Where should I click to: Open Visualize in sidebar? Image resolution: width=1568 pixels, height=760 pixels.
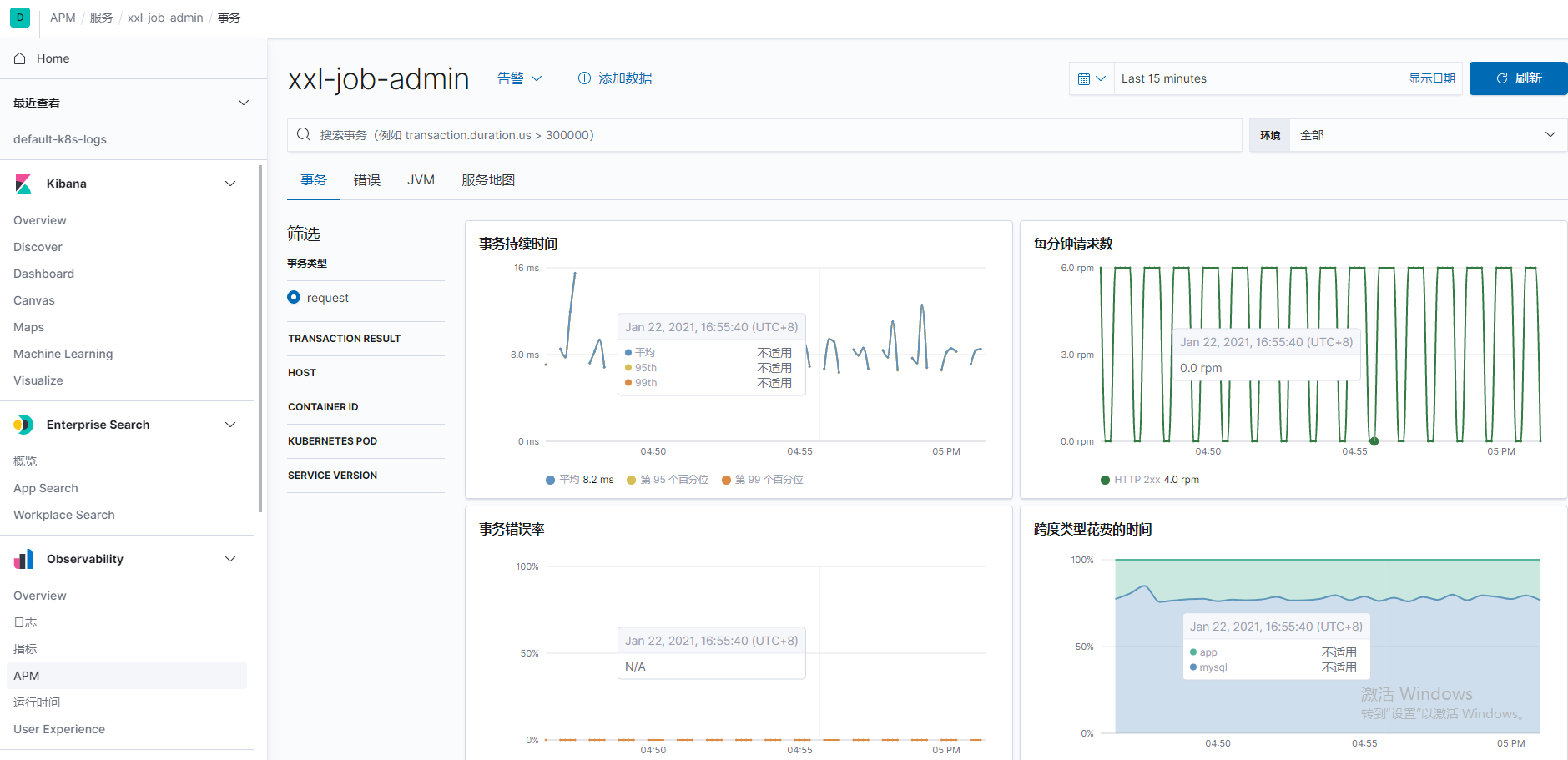click(x=38, y=380)
